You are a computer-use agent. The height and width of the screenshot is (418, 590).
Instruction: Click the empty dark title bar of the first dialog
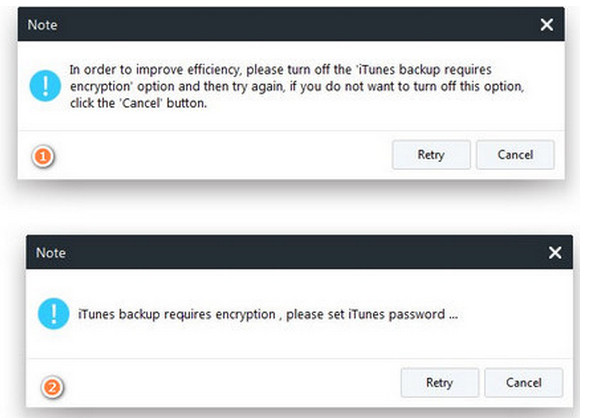[297, 25]
